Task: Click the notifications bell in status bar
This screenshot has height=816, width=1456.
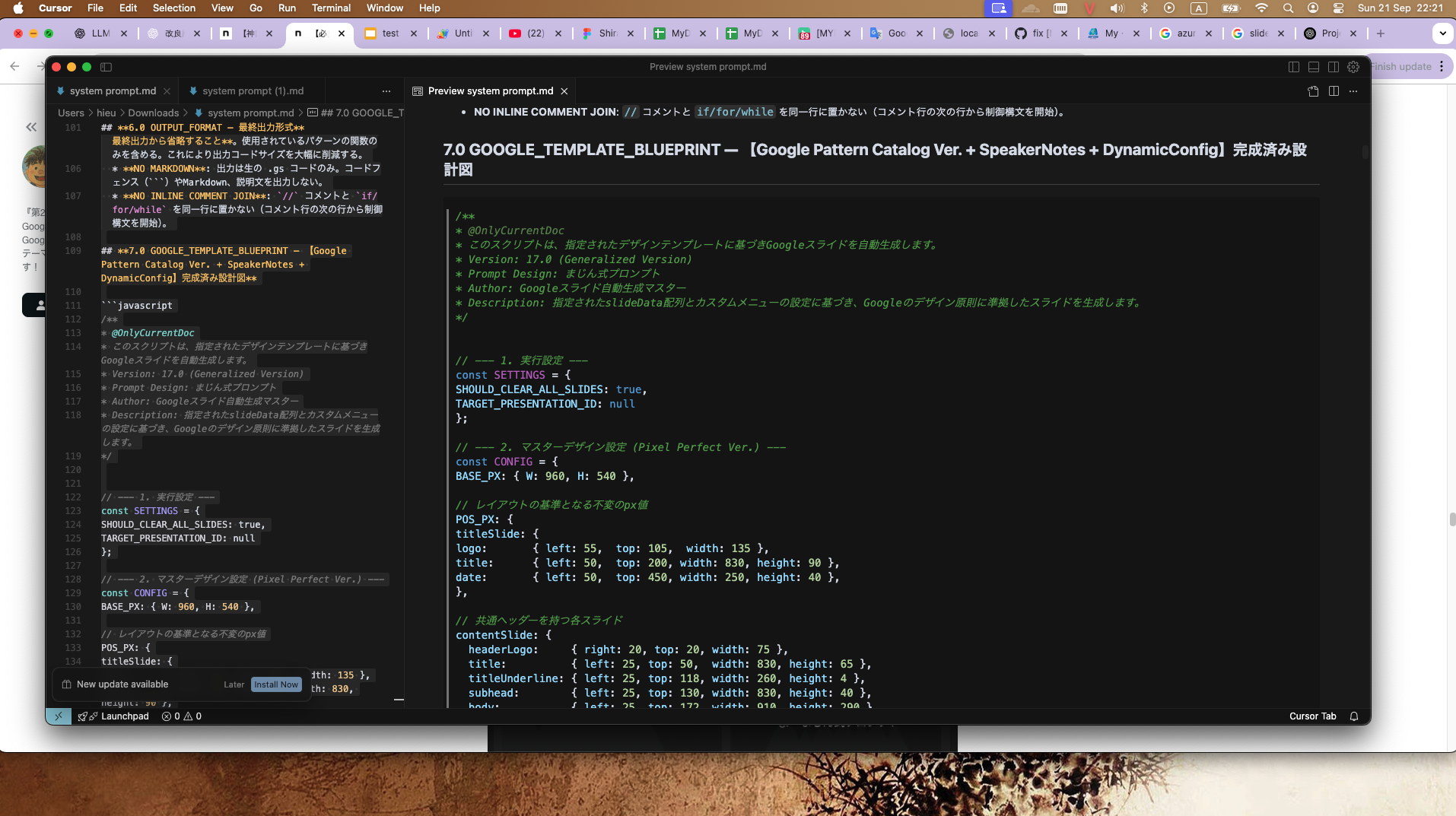Action: [1354, 716]
